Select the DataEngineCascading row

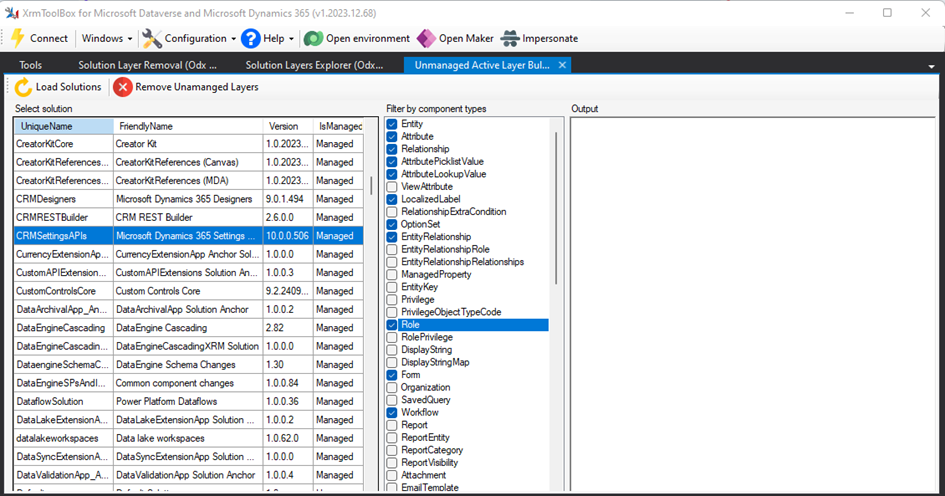coord(189,328)
